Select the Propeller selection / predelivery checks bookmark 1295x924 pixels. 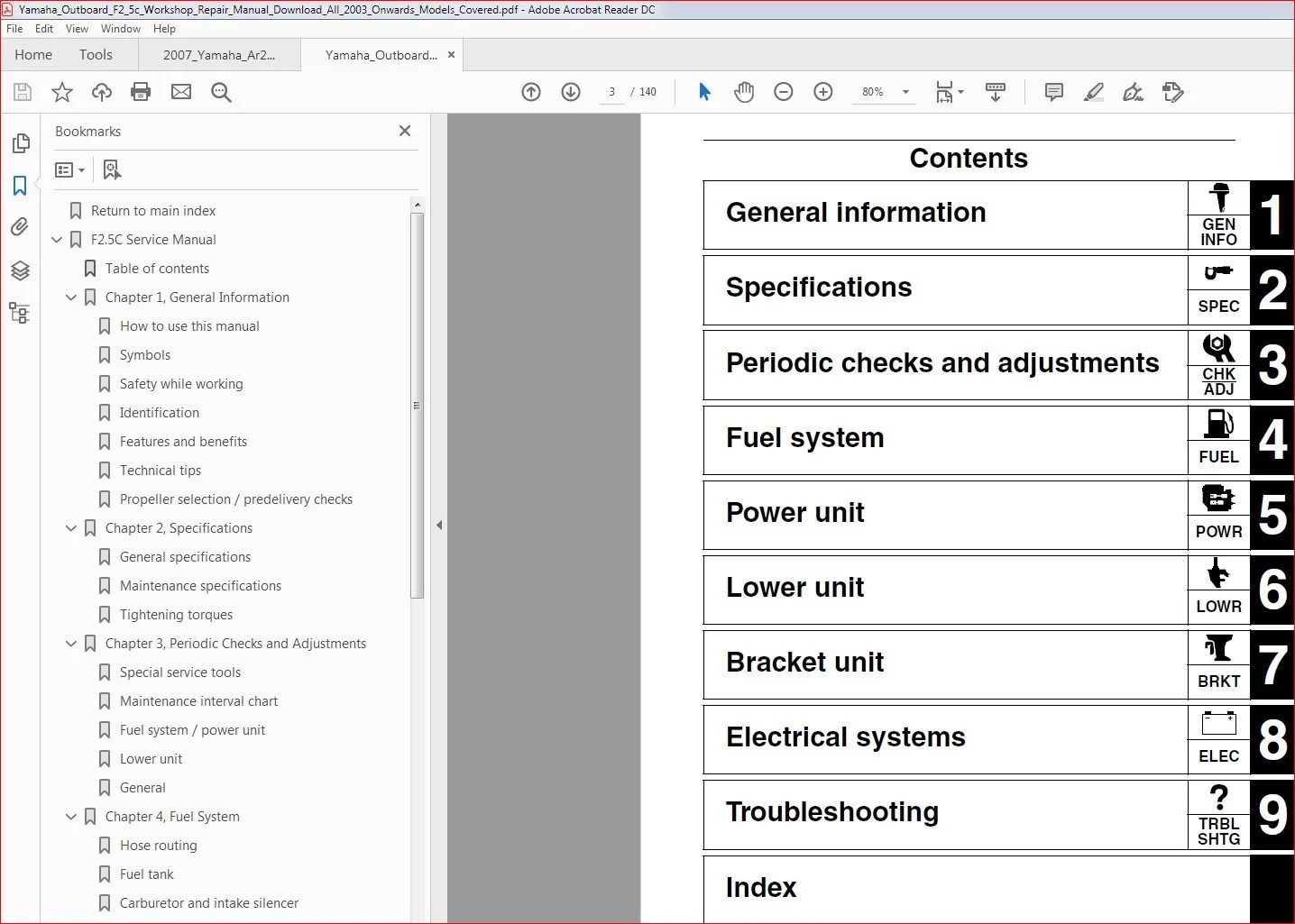(x=236, y=499)
